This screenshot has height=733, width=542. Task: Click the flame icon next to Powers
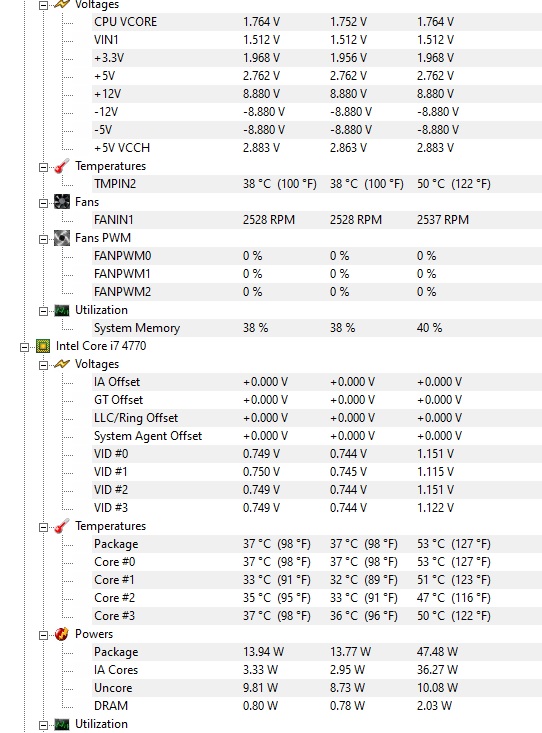61,634
